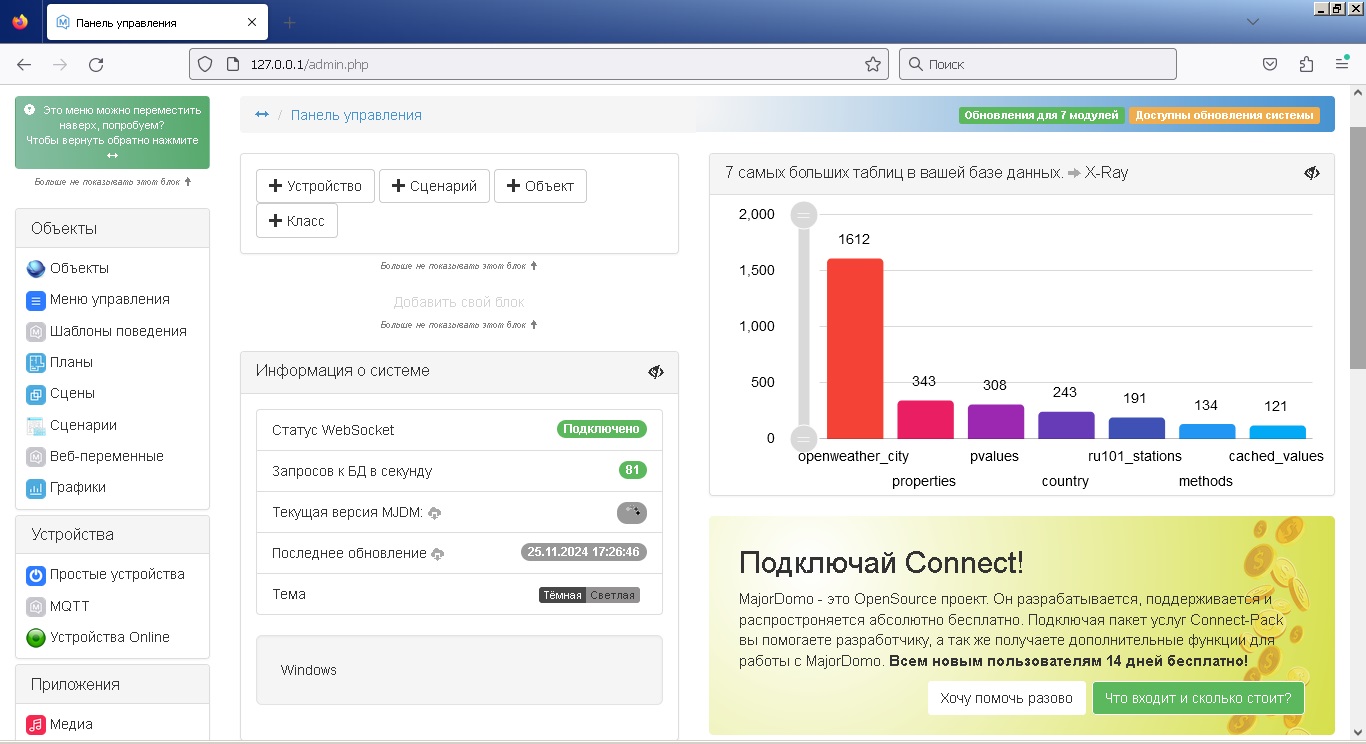Navigate to Сценарии in the sidebar
1366x744 pixels.
click(72, 425)
